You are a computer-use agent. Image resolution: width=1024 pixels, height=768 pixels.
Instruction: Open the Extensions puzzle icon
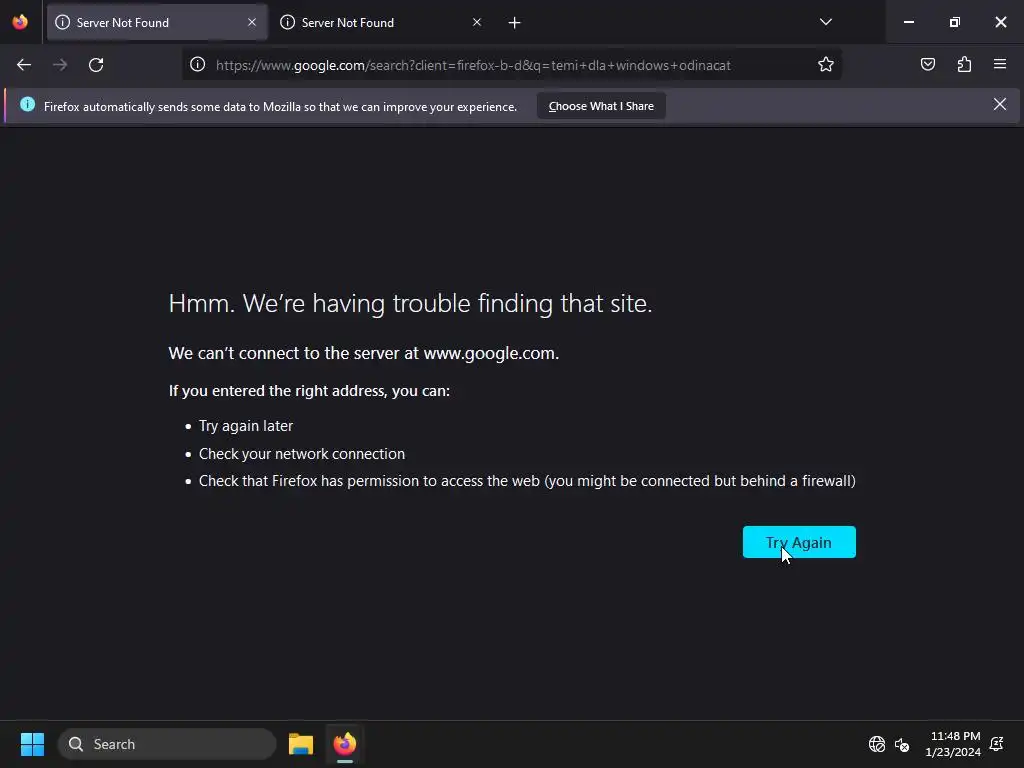[x=964, y=65]
